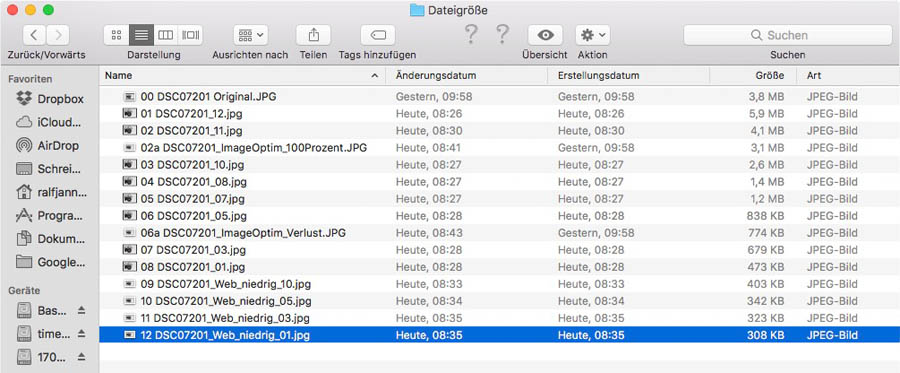Click the file icon of 01 DSC07201_12.jpg

pyautogui.click(x=130, y=114)
